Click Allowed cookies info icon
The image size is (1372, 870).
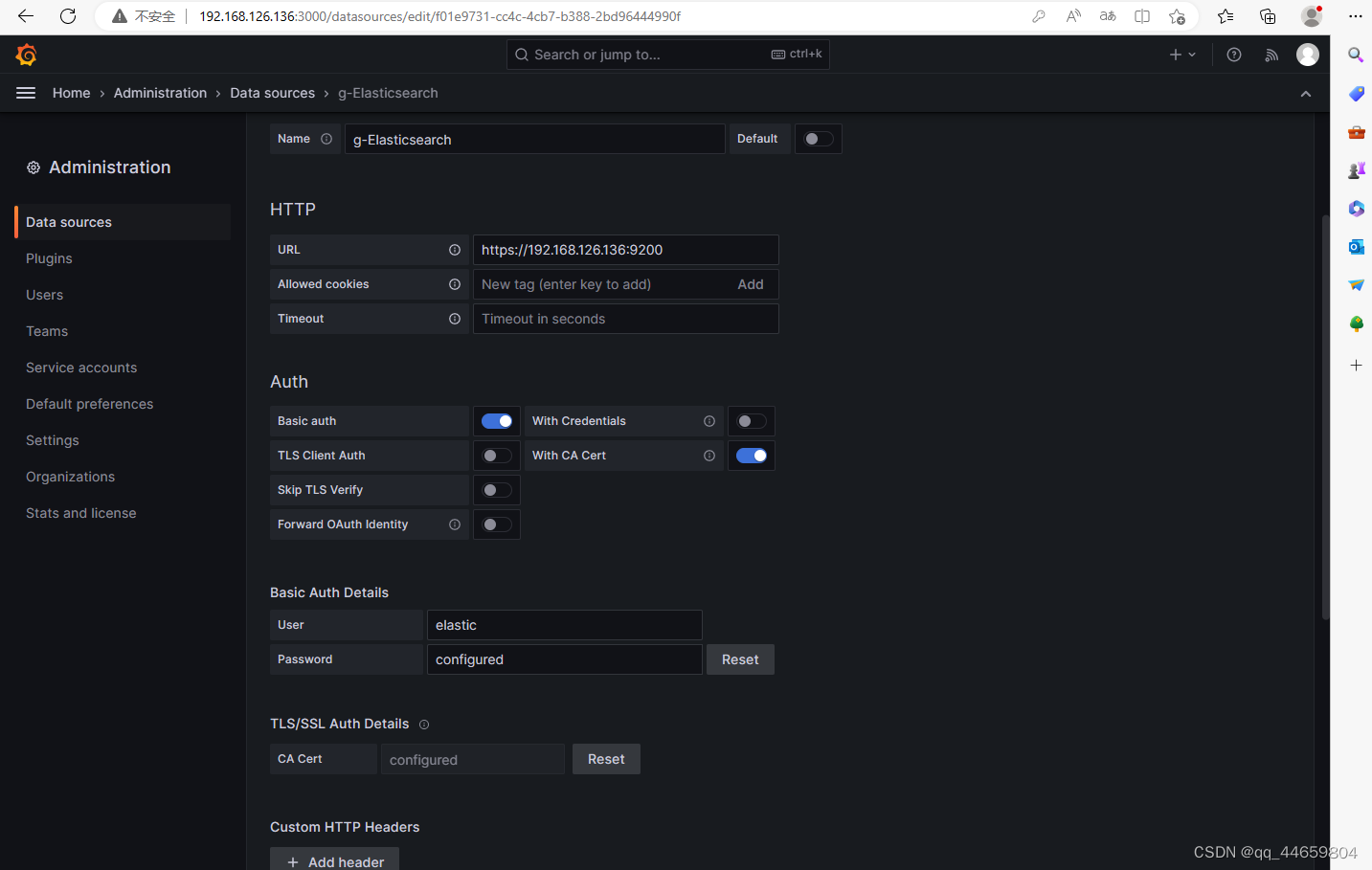click(455, 284)
